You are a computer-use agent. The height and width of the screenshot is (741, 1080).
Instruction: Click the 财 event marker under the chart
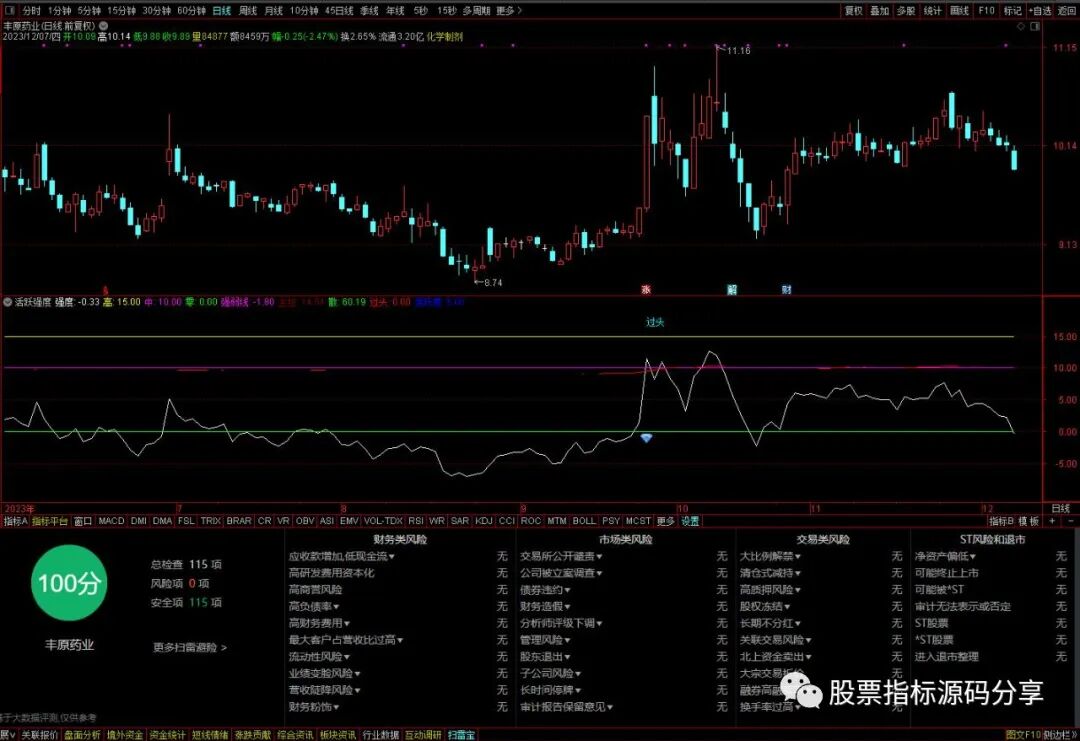tap(787, 290)
